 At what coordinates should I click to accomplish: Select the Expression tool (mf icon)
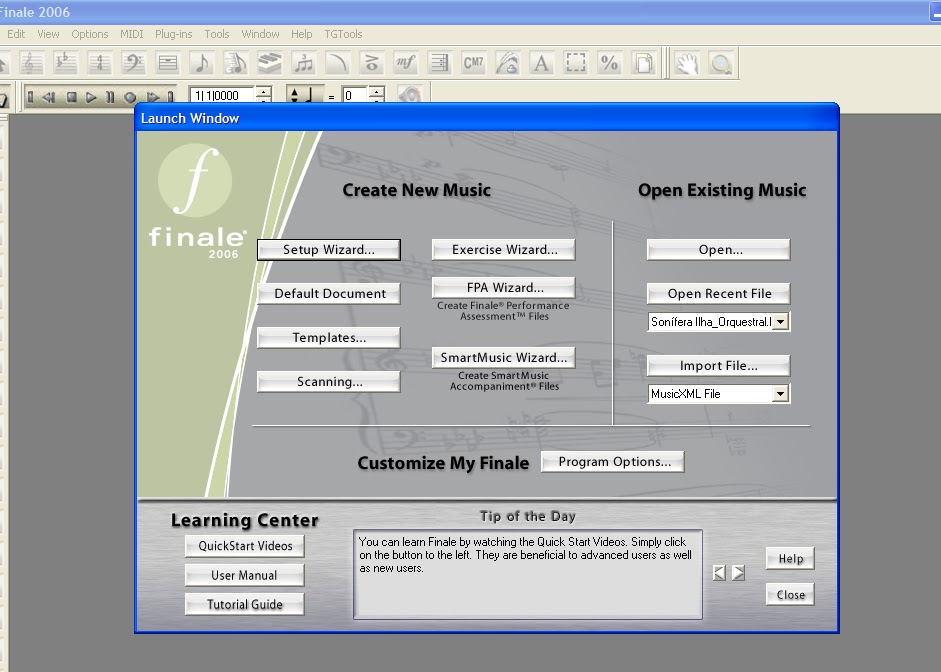click(406, 63)
